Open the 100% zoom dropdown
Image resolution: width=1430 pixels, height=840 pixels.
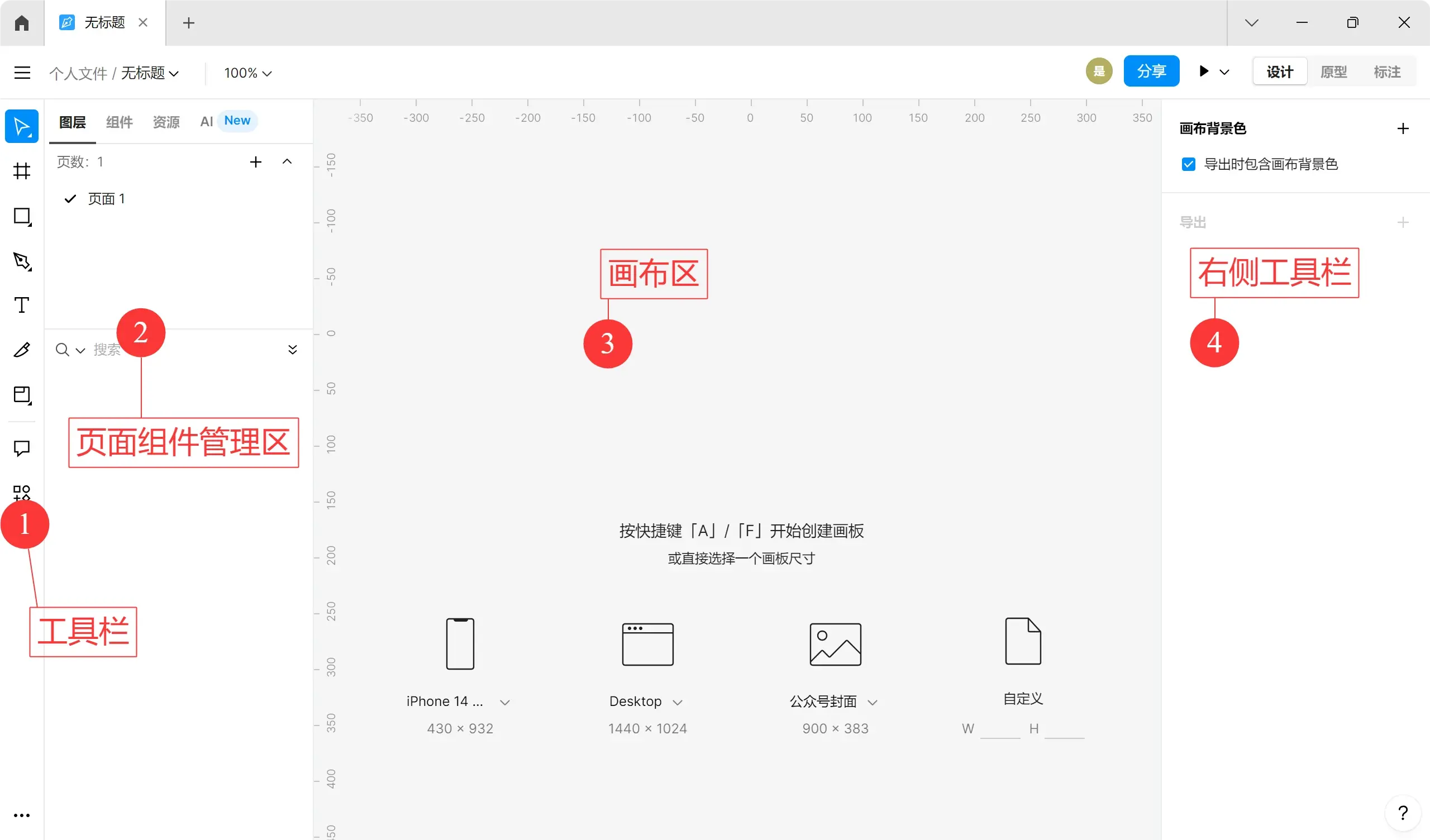pyautogui.click(x=248, y=73)
